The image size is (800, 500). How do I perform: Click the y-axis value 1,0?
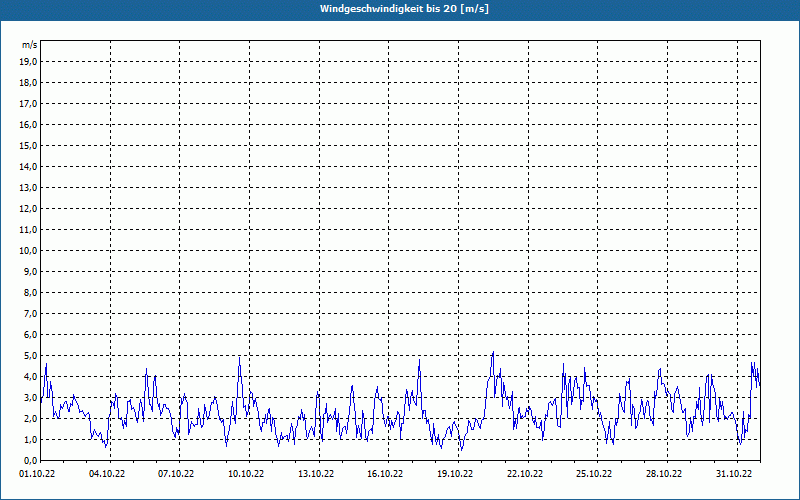click(x=30, y=439)
